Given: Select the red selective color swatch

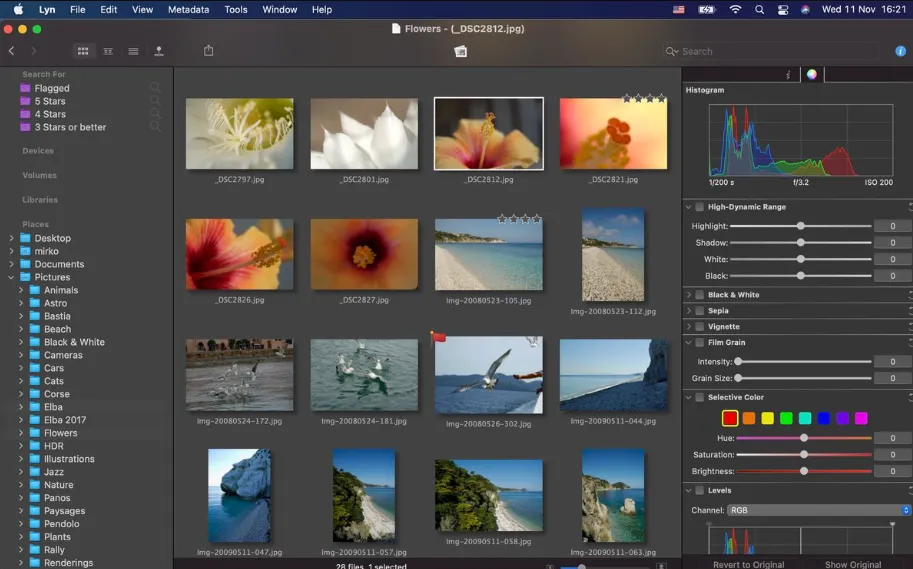Looking at the screenshot, I should tap(730, 418).
